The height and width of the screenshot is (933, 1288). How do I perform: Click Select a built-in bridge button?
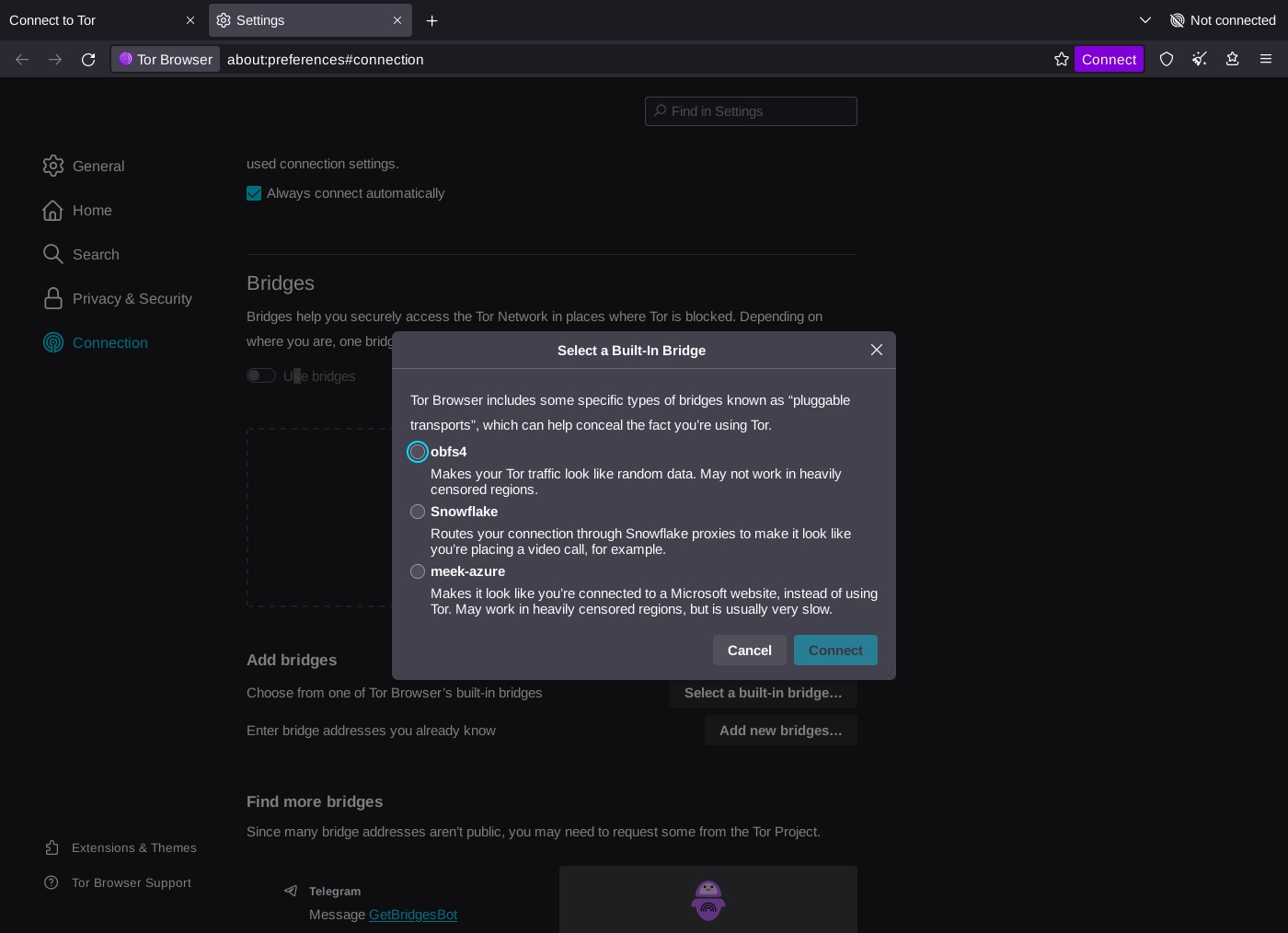click(x=764, y=693)
